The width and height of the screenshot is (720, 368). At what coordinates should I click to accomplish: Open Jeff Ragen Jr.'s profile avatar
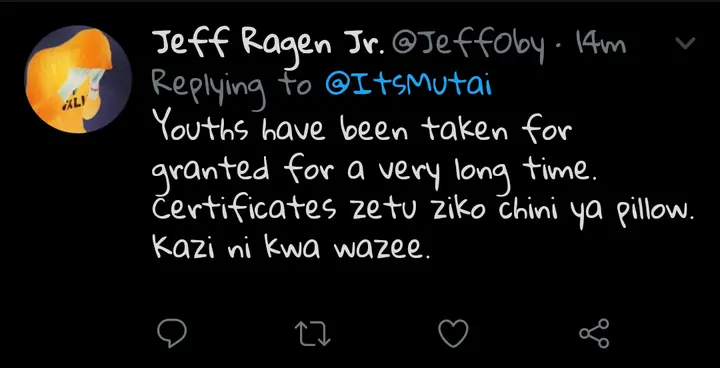[78, 79]
